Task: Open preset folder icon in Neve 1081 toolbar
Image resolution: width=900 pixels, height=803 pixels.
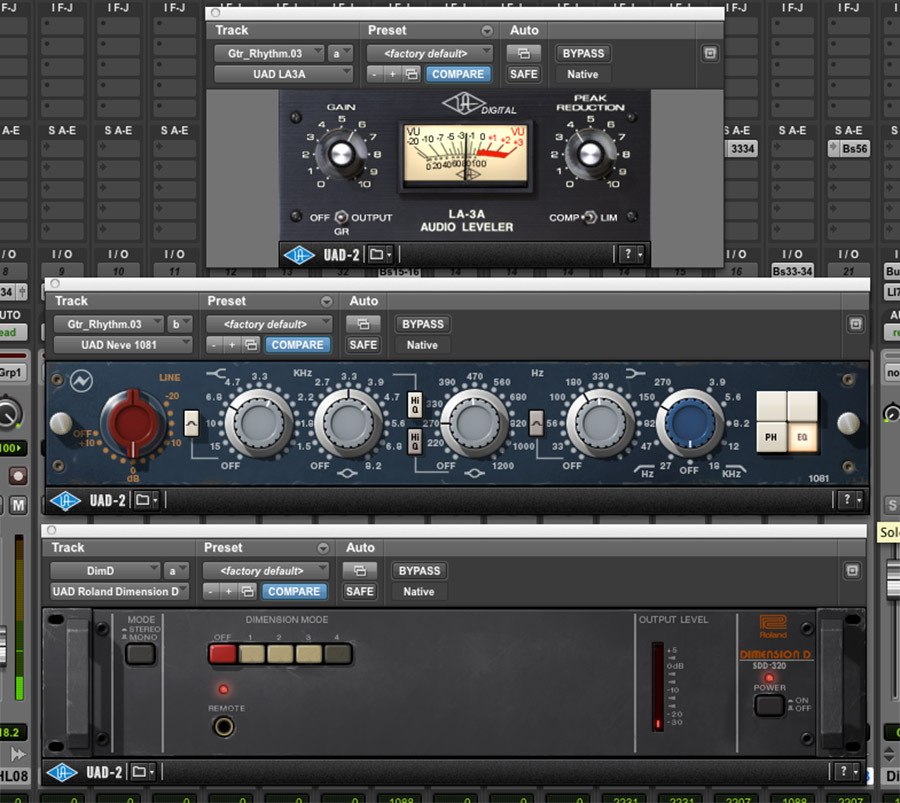Action: (x=146, y=501)
